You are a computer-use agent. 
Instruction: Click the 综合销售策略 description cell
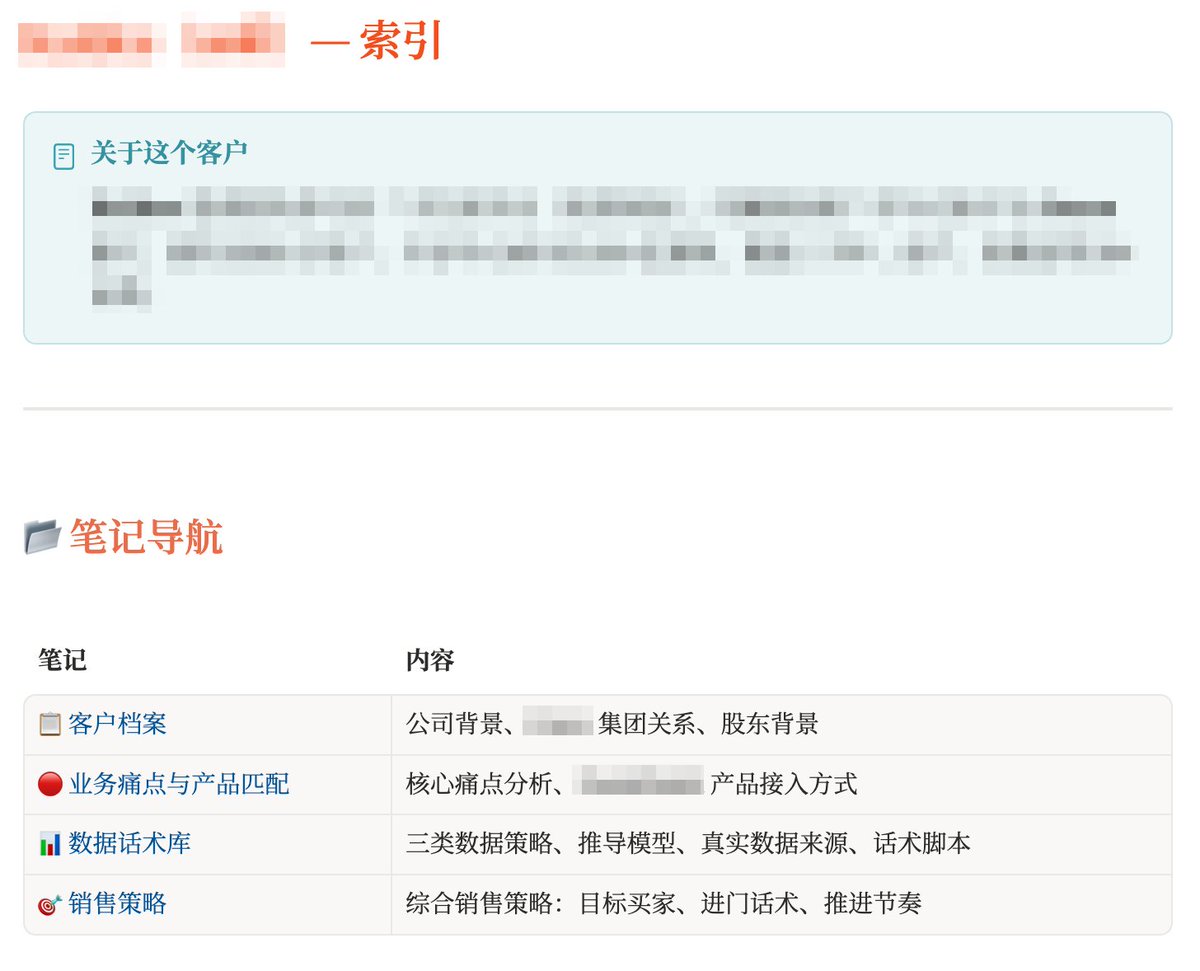(781, 904)
